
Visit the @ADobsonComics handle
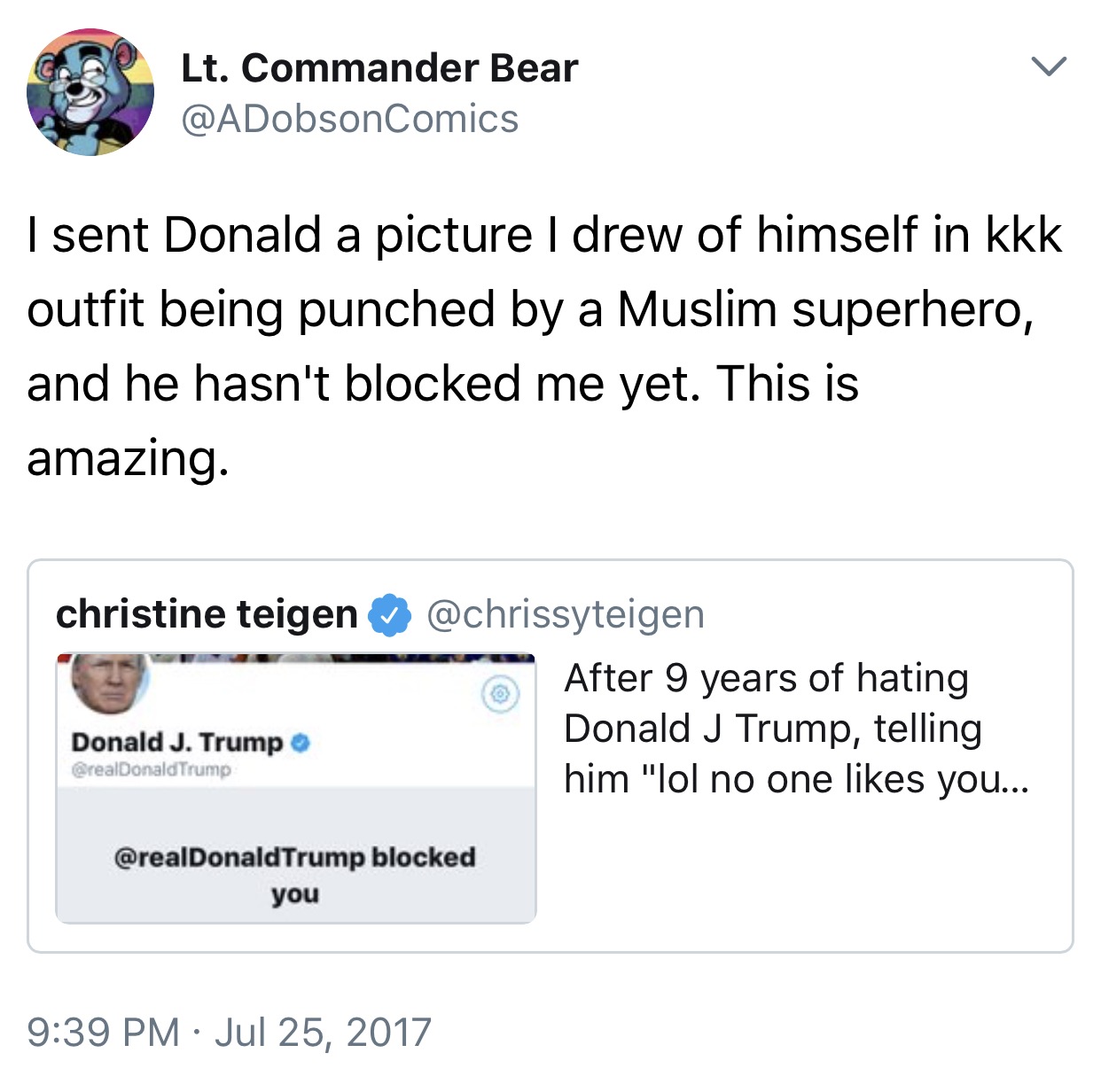pos(350,119)
